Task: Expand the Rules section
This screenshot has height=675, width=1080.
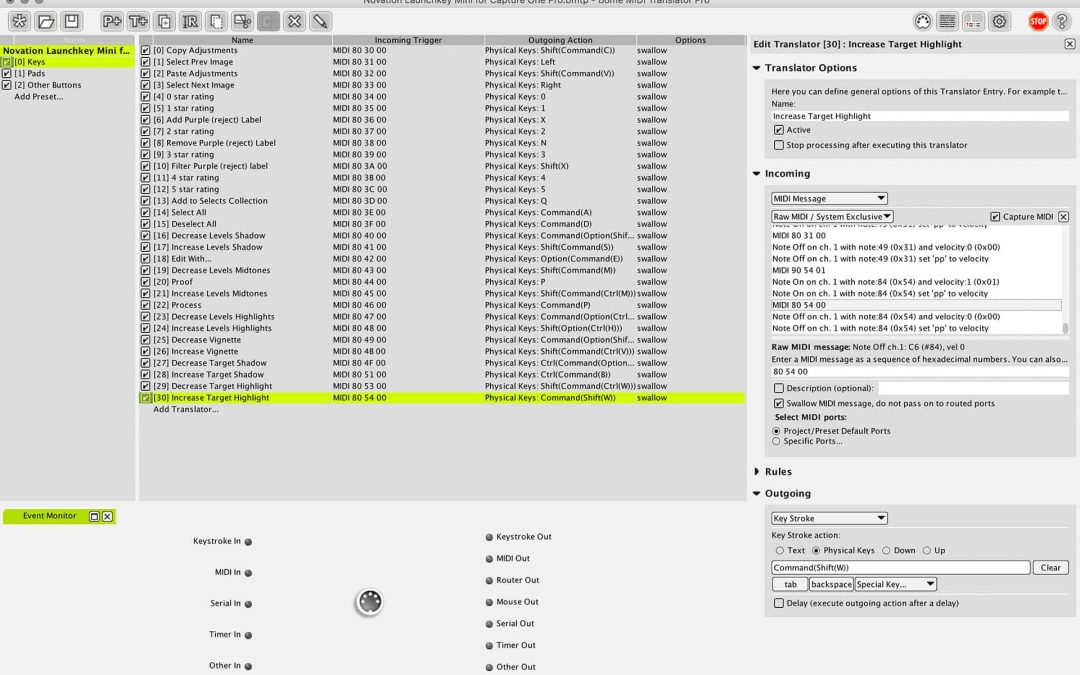Action: [757, 472]
